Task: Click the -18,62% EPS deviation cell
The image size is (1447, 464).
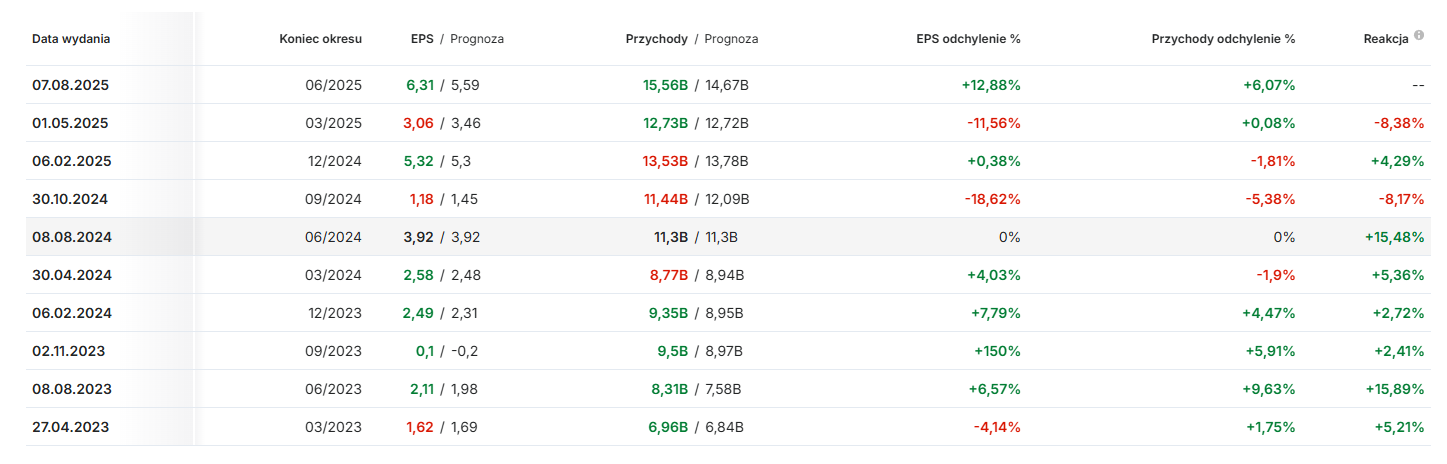Action: (993, 199)
